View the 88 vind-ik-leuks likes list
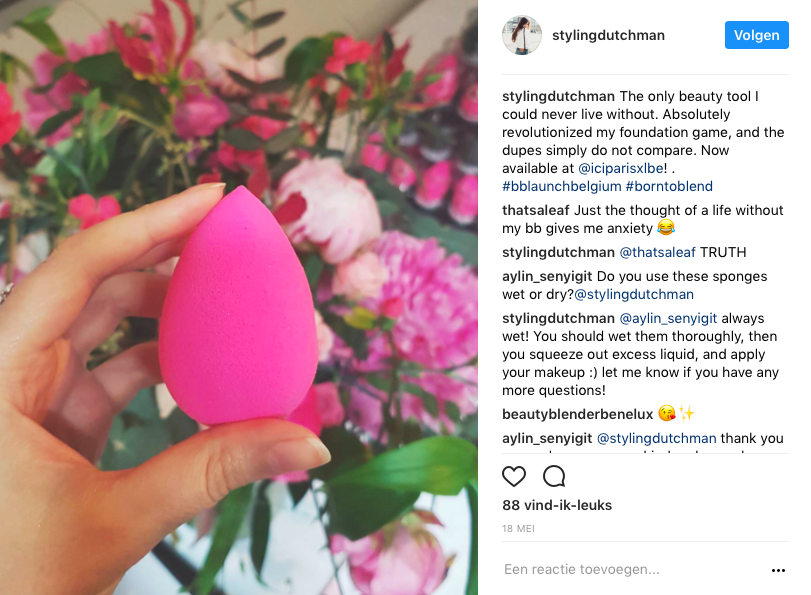This screenshot has height=595, width=811. coord(557,505)
